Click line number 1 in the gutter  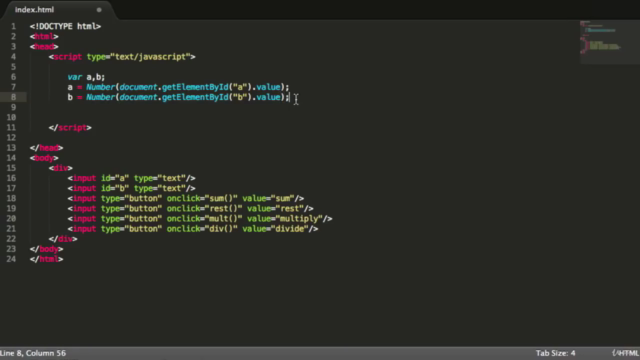(x=13, y=27)
